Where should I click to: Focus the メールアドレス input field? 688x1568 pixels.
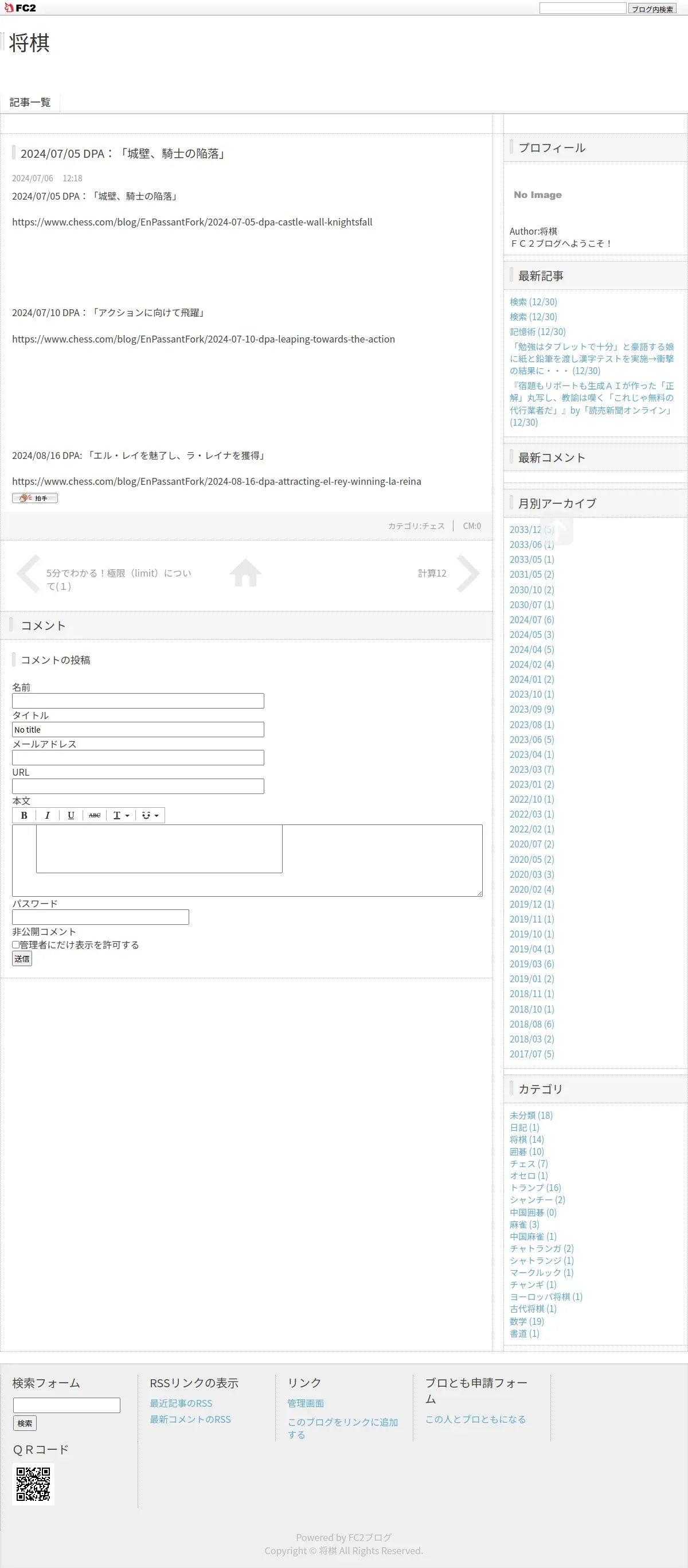[138, 757]
